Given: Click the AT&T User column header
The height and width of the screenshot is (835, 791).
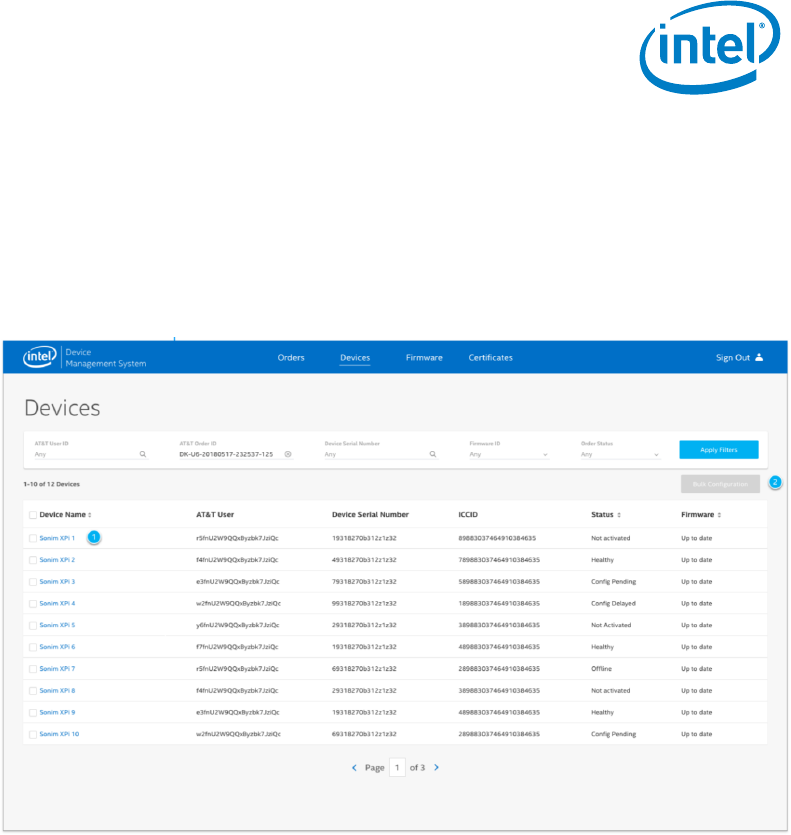Looking at the screenshot, I should tap(215, 515).
